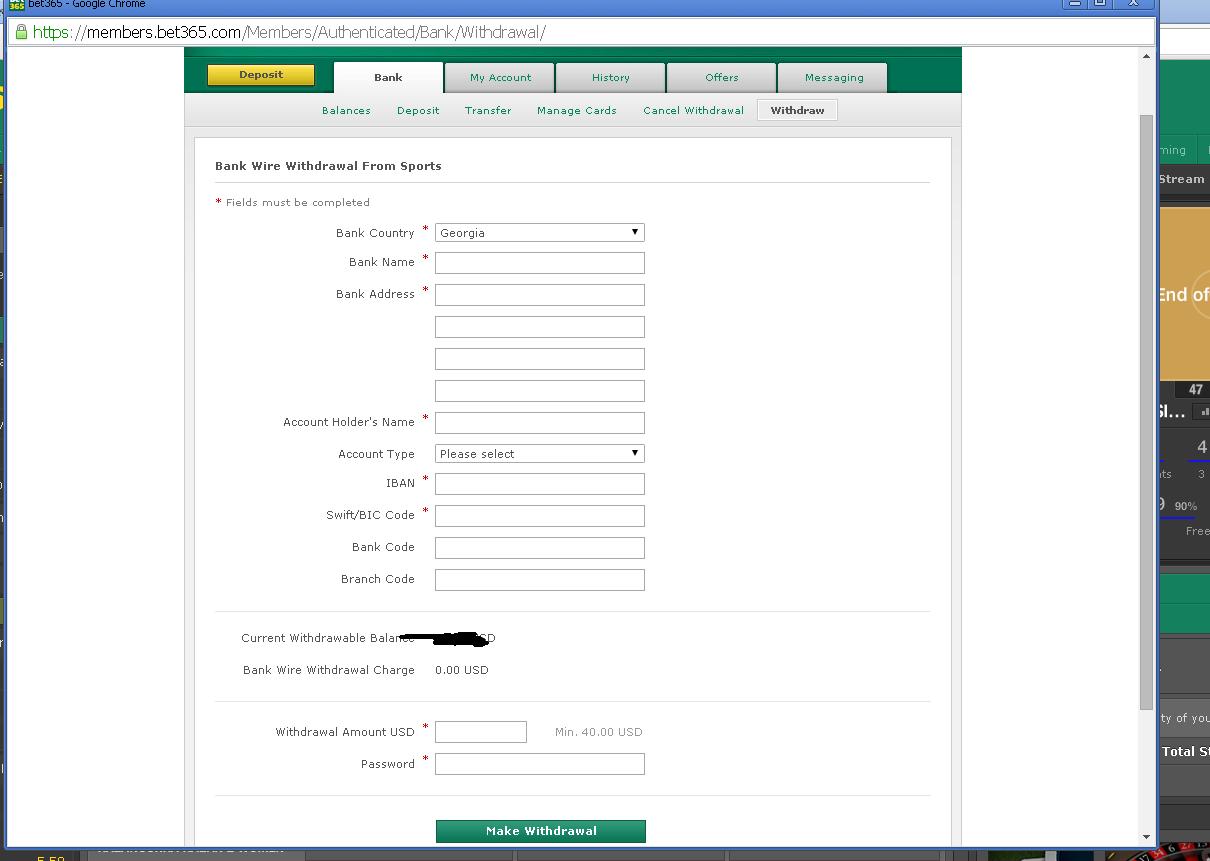Click the yellow Deposit button
Screen dimensions: 1210x861
261,75
